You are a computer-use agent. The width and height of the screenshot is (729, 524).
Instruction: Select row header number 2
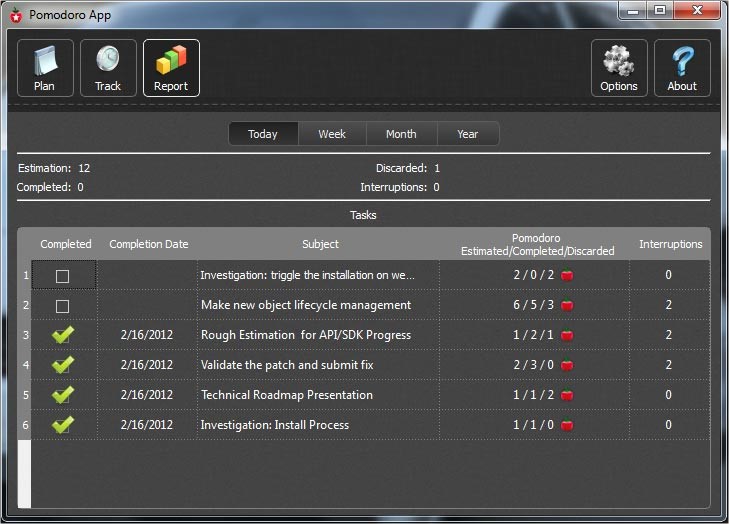(25, 305)
